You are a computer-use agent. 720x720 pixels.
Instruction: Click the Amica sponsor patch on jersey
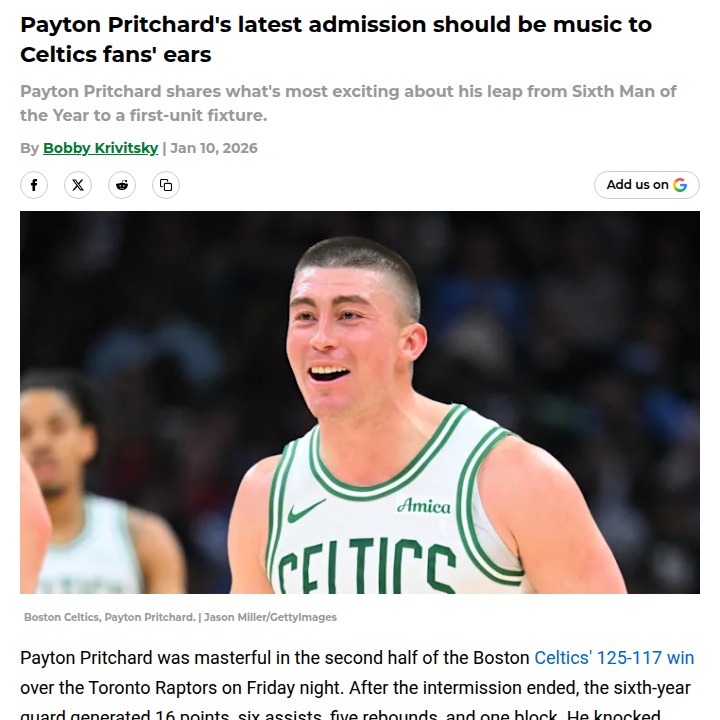pos(424,506)
